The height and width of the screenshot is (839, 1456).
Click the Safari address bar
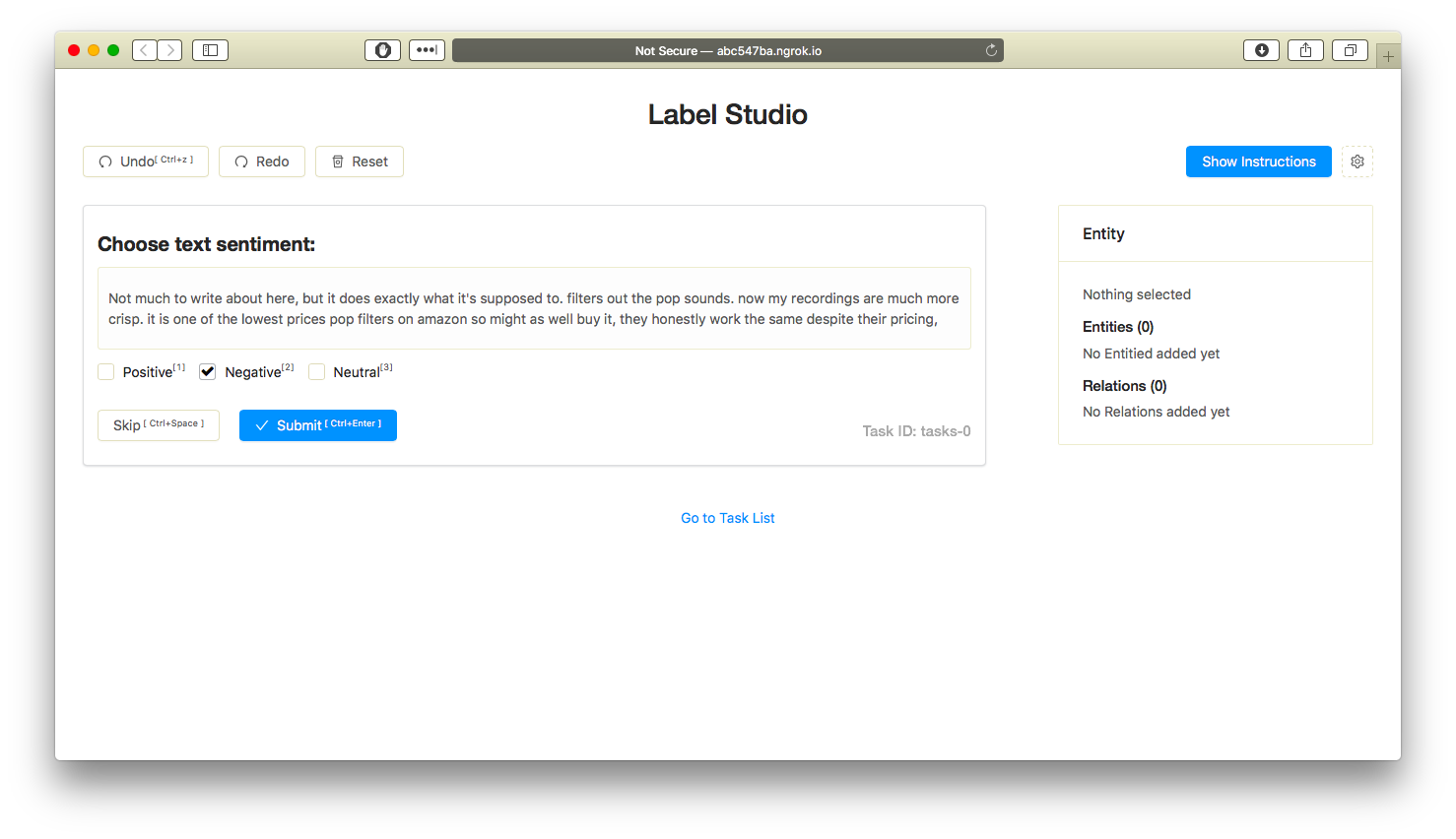[727, 50]
